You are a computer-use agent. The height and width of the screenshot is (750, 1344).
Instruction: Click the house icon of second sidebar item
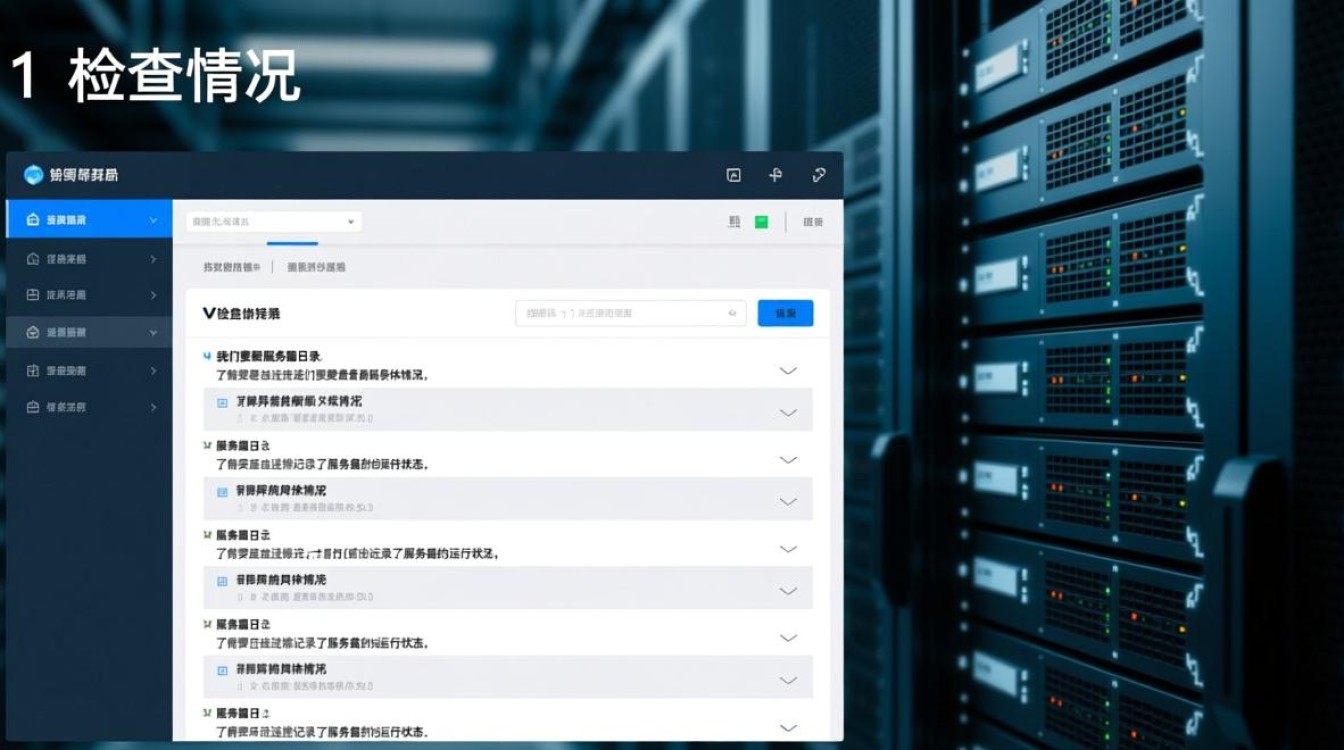[x=33, y=259]
